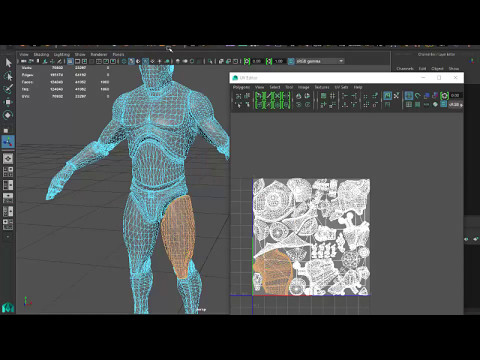Activate the Rotate tool icon
This screenshot has height=360, width=480.
[8, 115]
